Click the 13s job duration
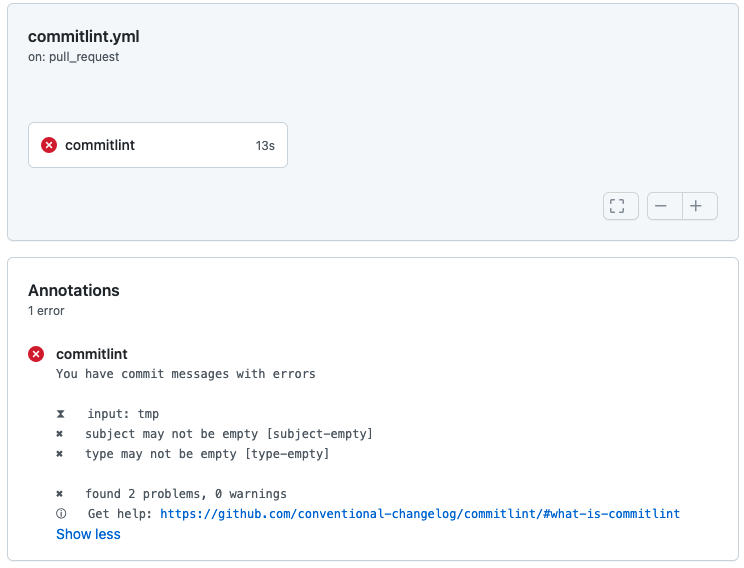This screenshot has height=568, width=744. click(265, 146)
